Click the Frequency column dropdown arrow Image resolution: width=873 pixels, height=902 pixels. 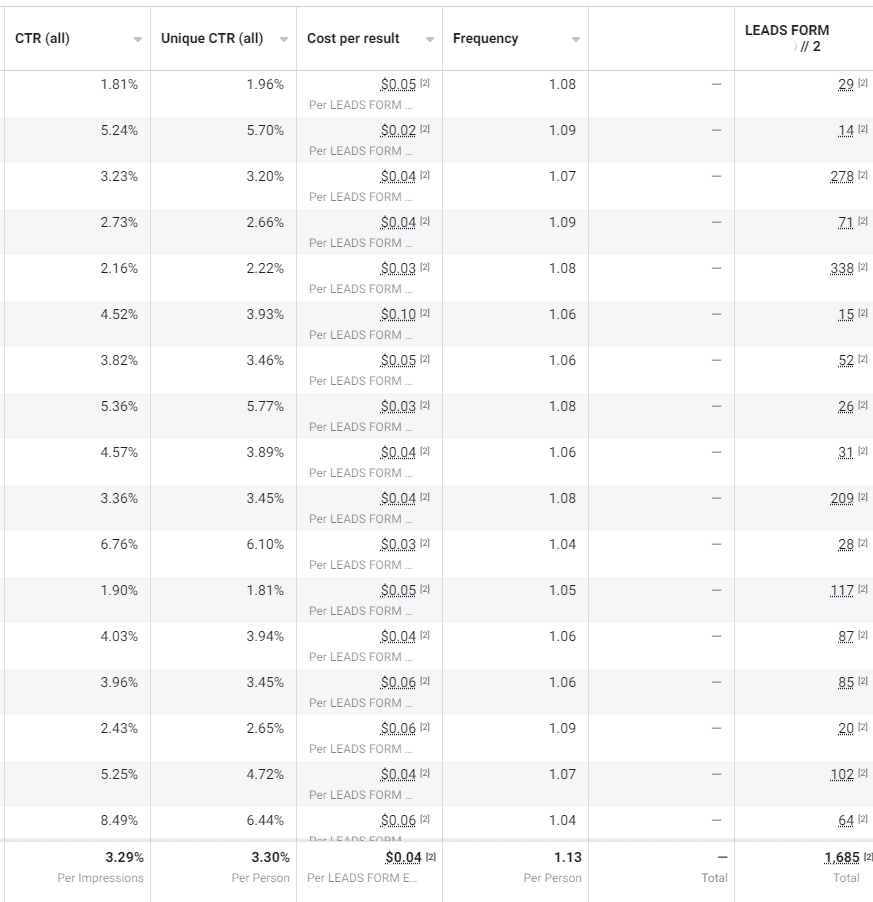pos(575,39)
